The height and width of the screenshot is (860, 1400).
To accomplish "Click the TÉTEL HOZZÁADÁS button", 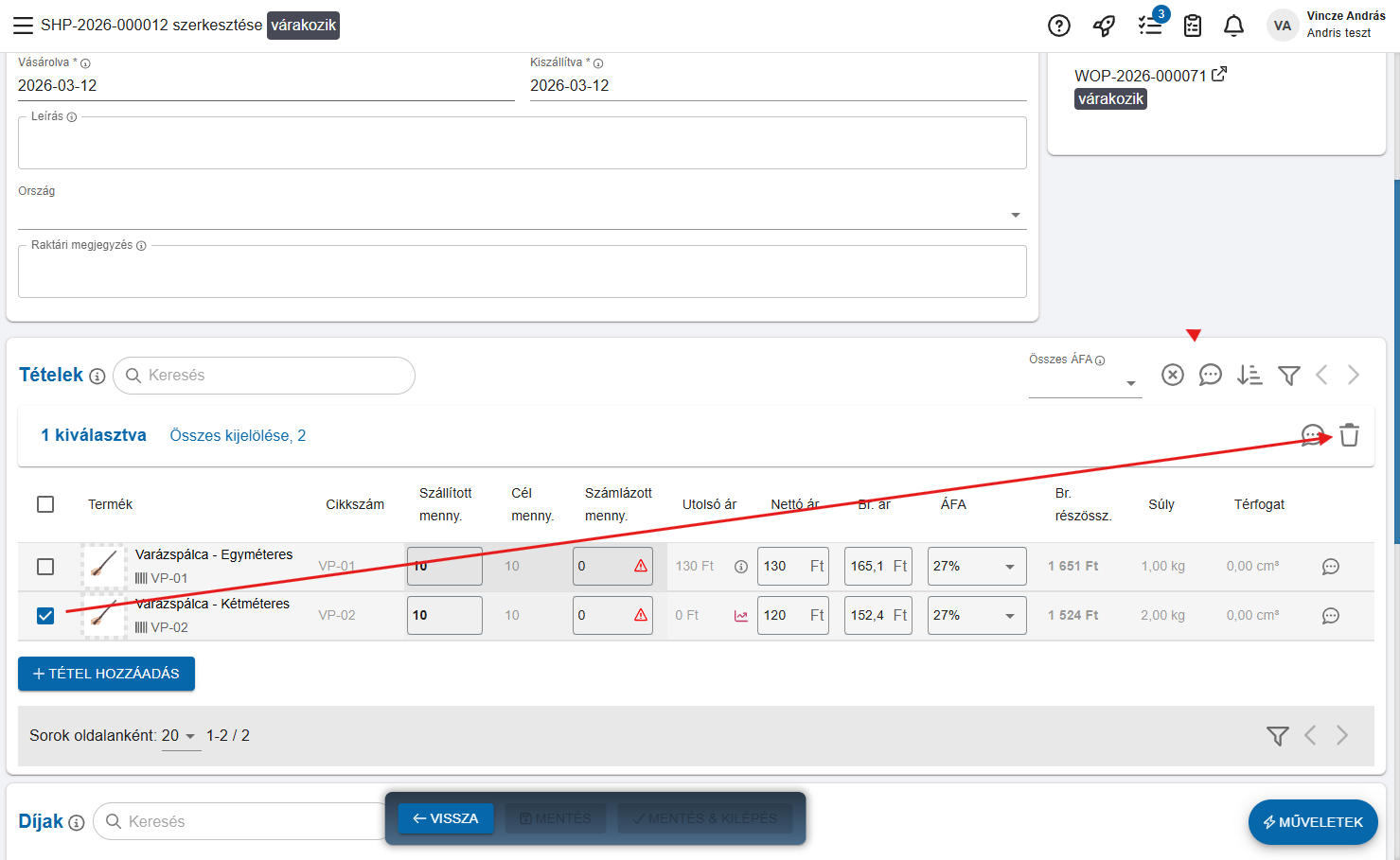I will click(x=106, y=674).
